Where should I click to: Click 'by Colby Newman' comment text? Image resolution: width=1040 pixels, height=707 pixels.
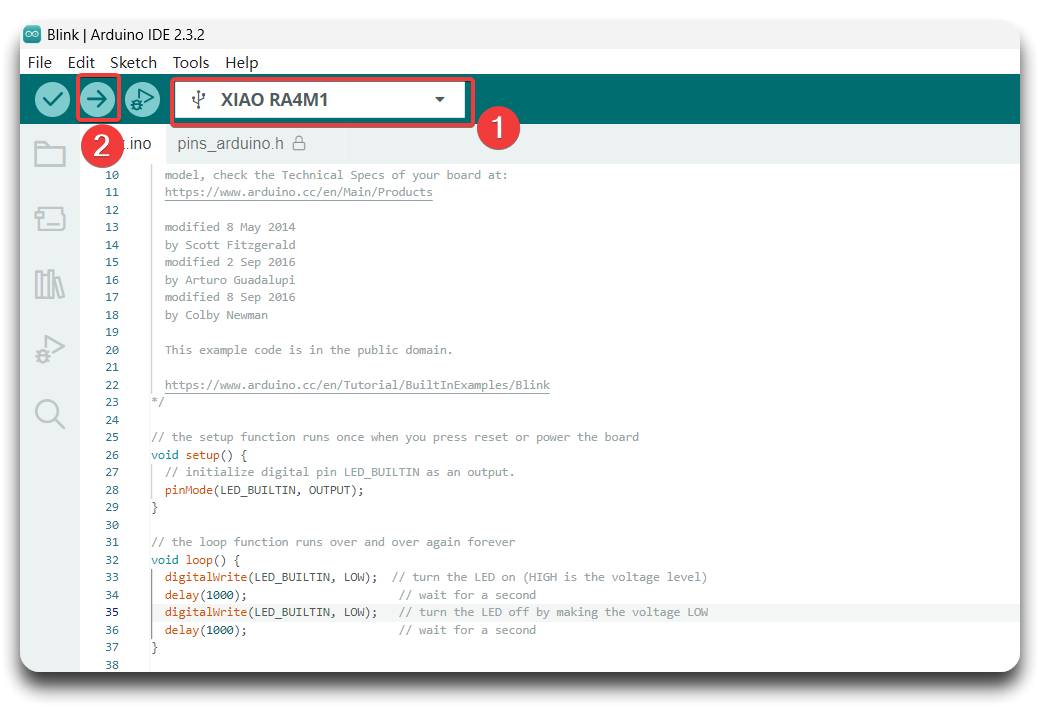pyautogui.click(x=216, y=315)
